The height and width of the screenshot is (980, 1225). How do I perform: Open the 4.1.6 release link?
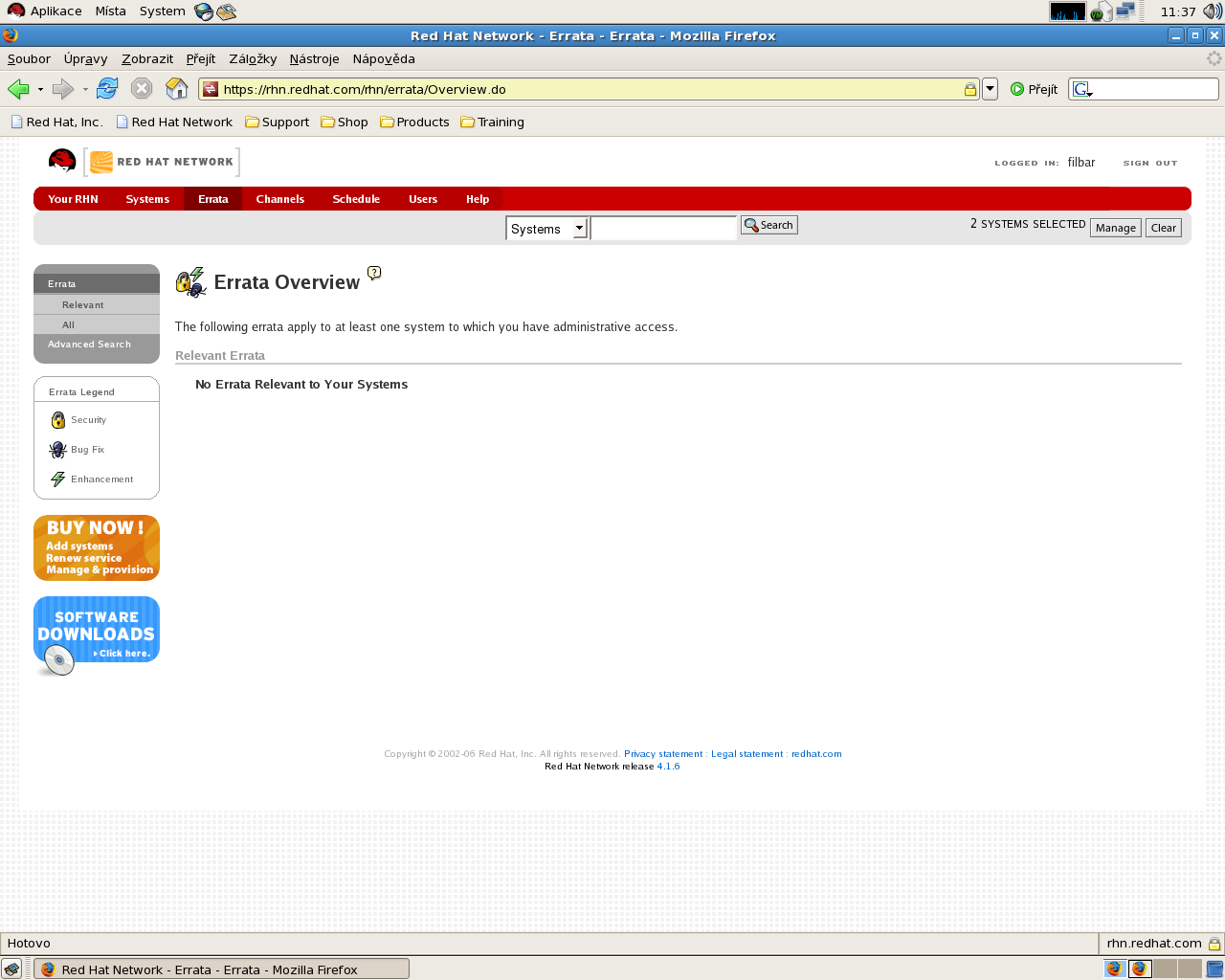(668, 767)
